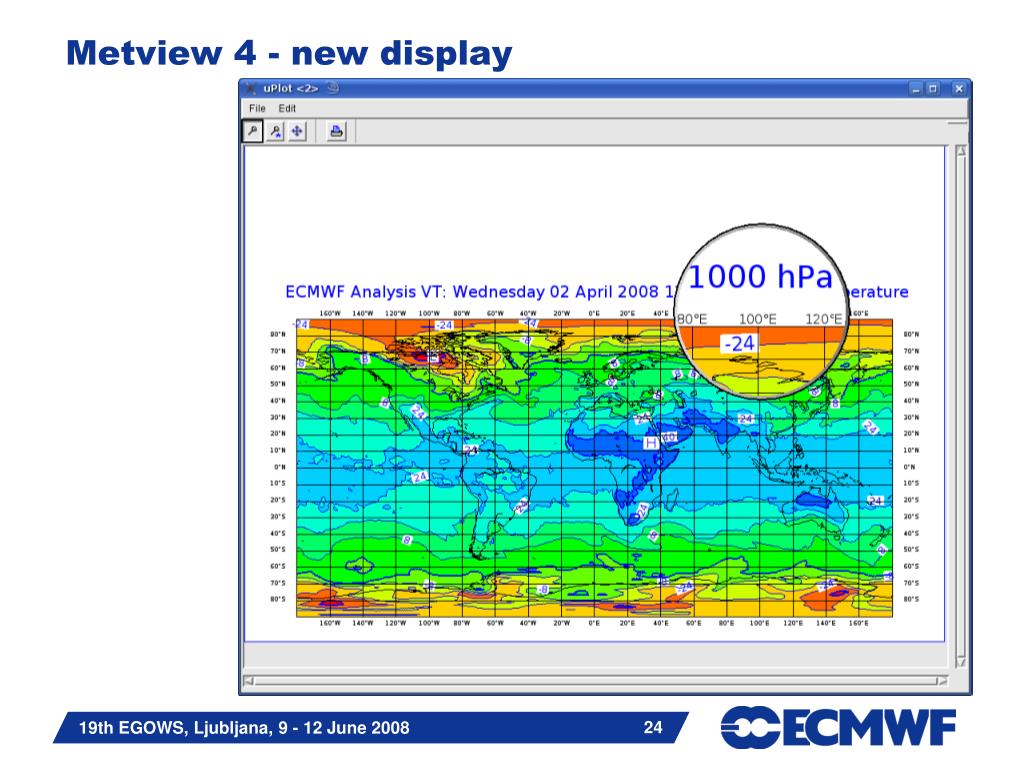Click the vertical scrollbar down arrow
This screenshot has width=1024, height=768.
pos(961,661)
